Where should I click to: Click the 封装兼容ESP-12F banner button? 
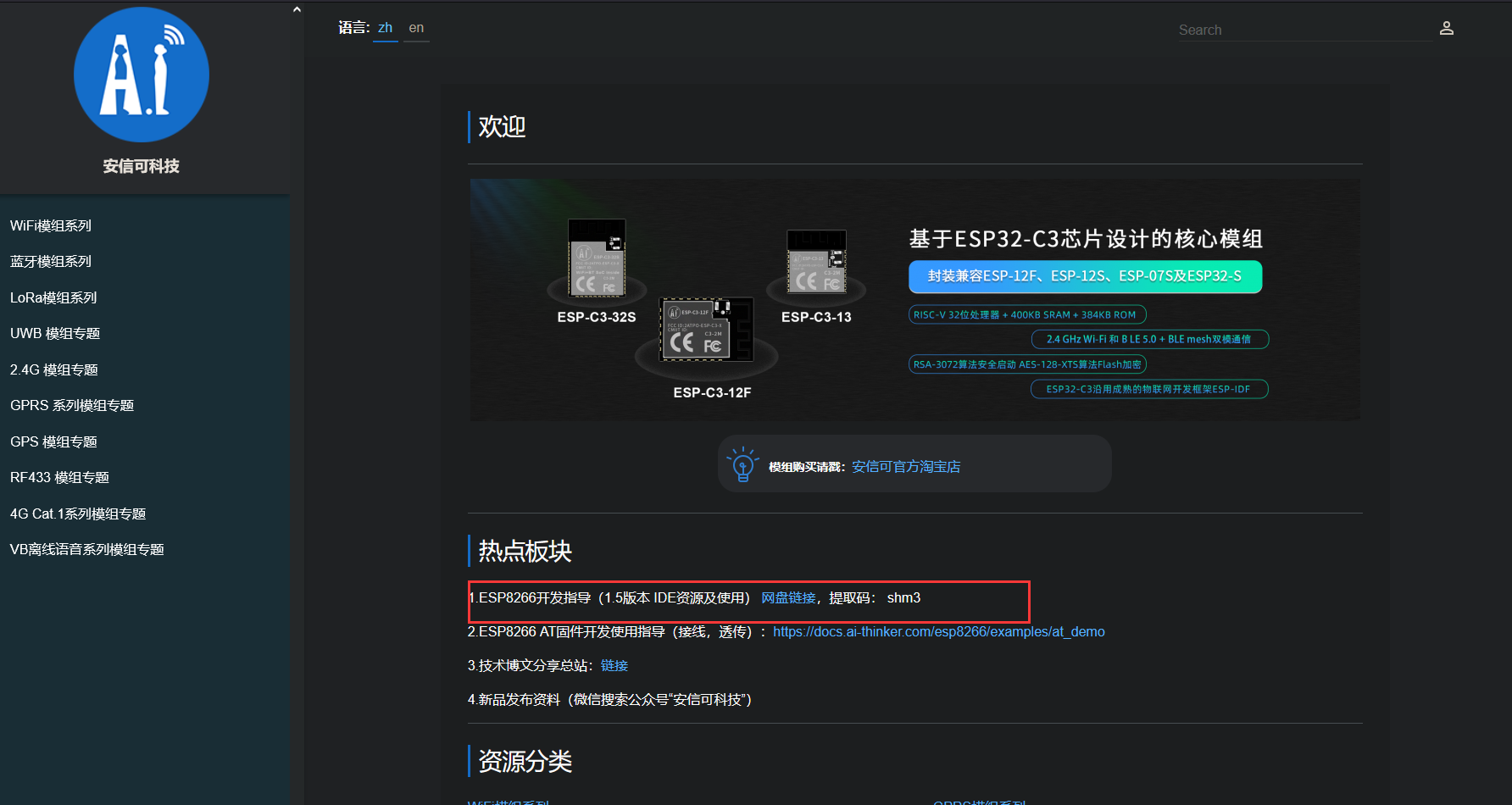[x=1086, y=276]
